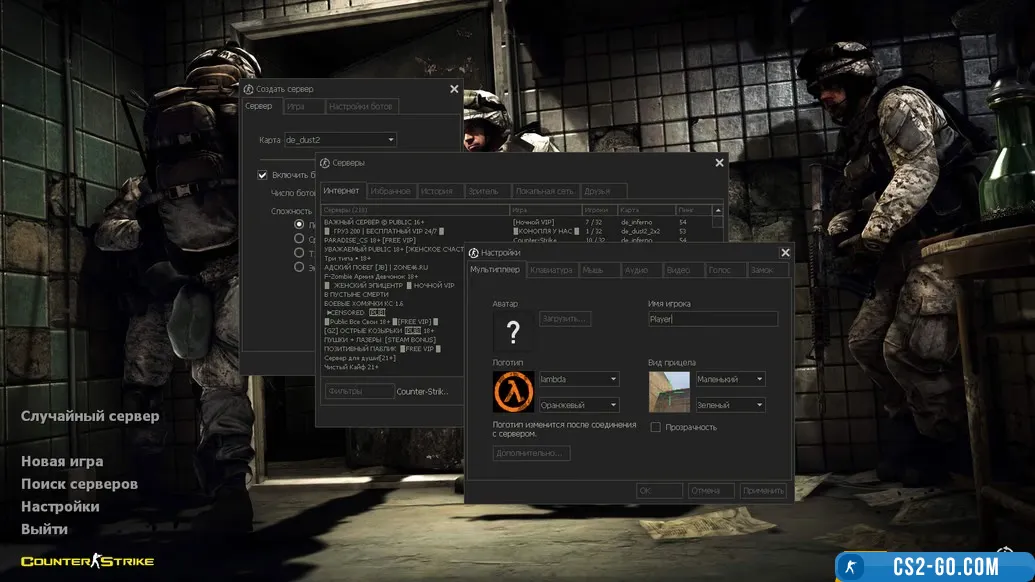Expand the lambda logo type dropdown
Image resolution: width=1035 pixels, height=582 pixels.
(x=579, y=379)
